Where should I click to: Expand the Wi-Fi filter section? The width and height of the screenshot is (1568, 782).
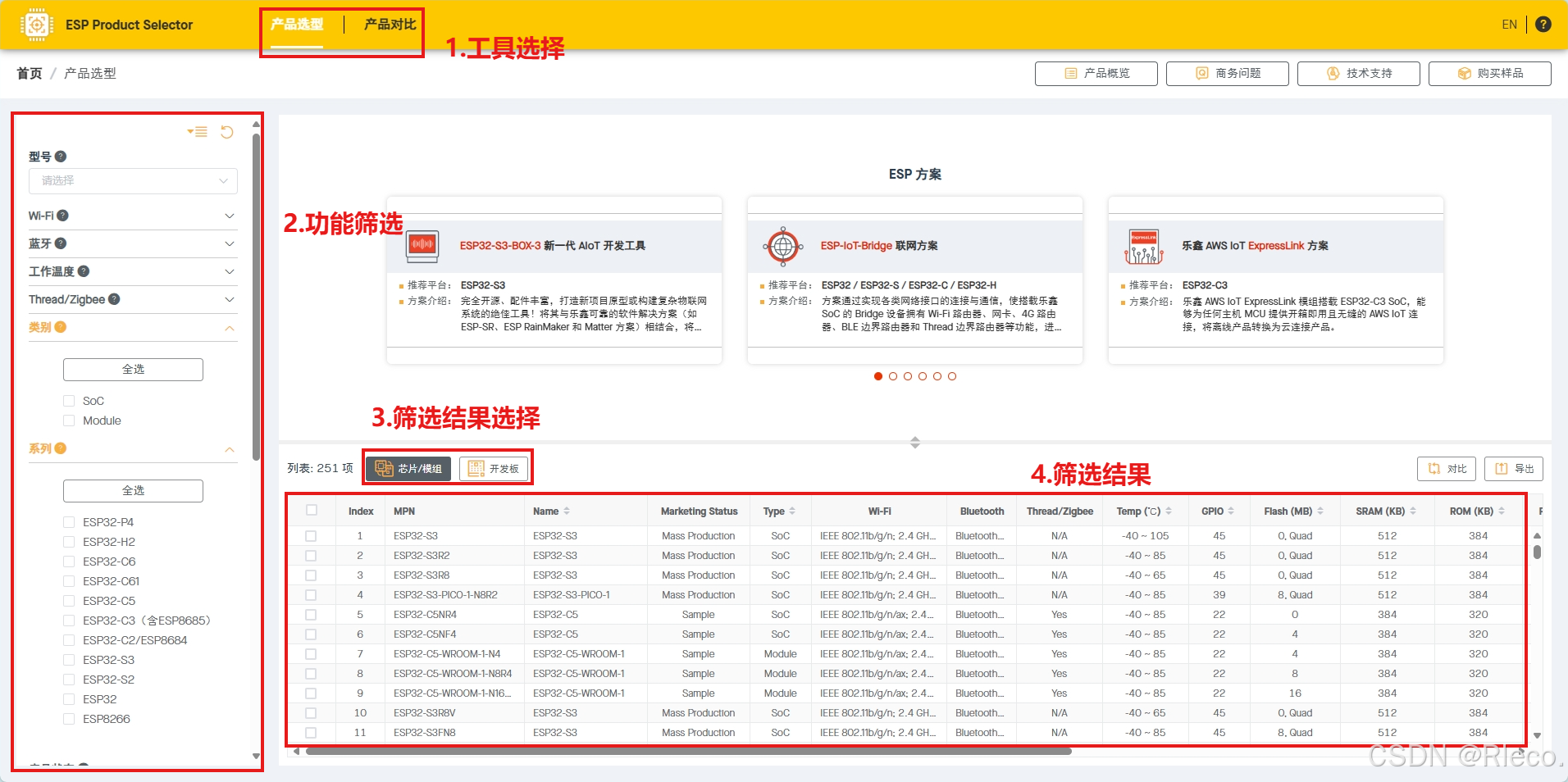[x=230, y=216]
